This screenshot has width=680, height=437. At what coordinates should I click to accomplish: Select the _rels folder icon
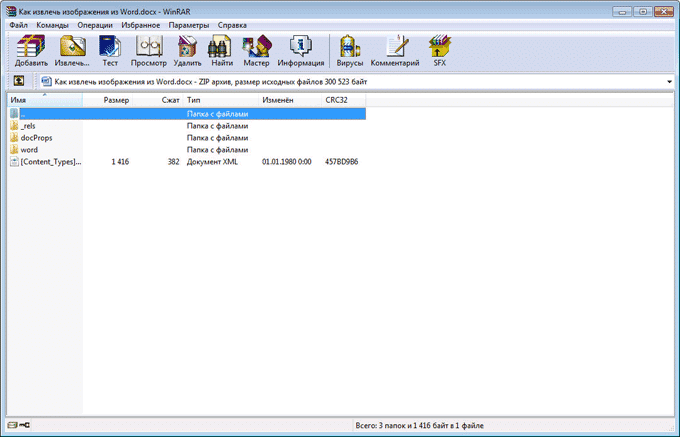tap(14, 126)
